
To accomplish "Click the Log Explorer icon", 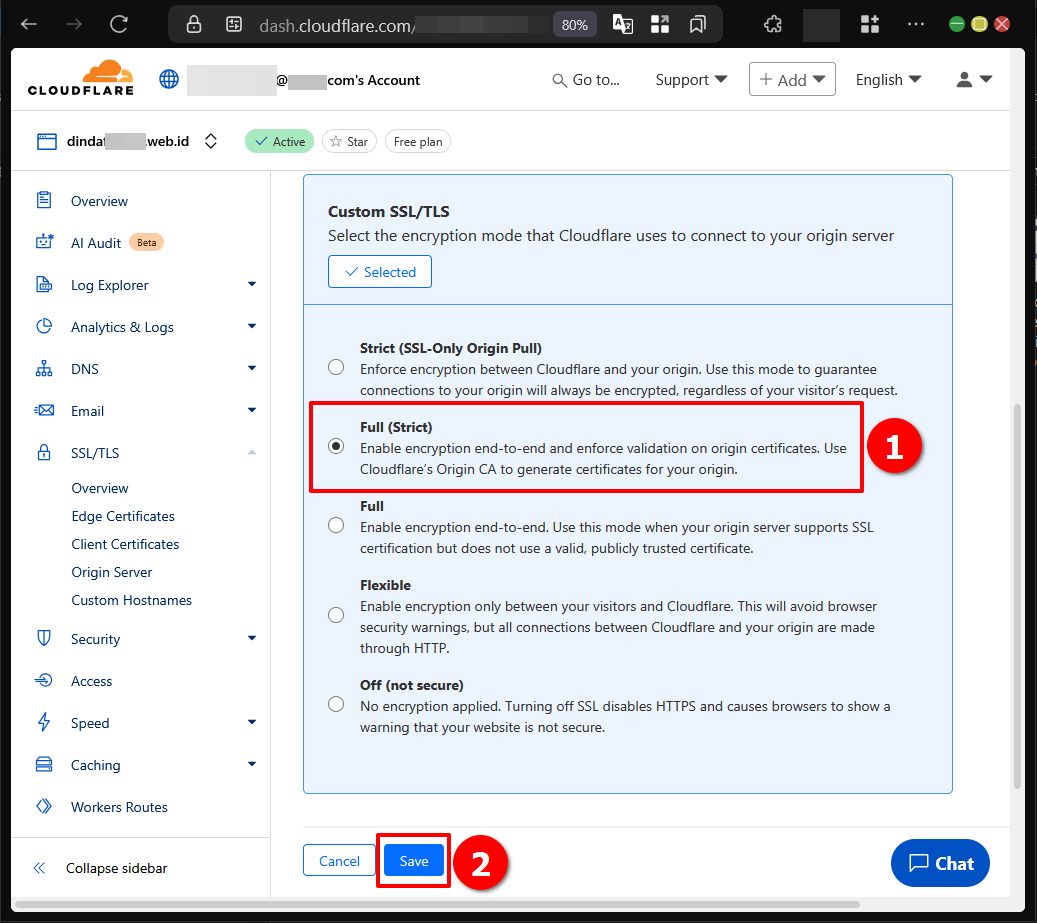I will [x=44, y=285].
